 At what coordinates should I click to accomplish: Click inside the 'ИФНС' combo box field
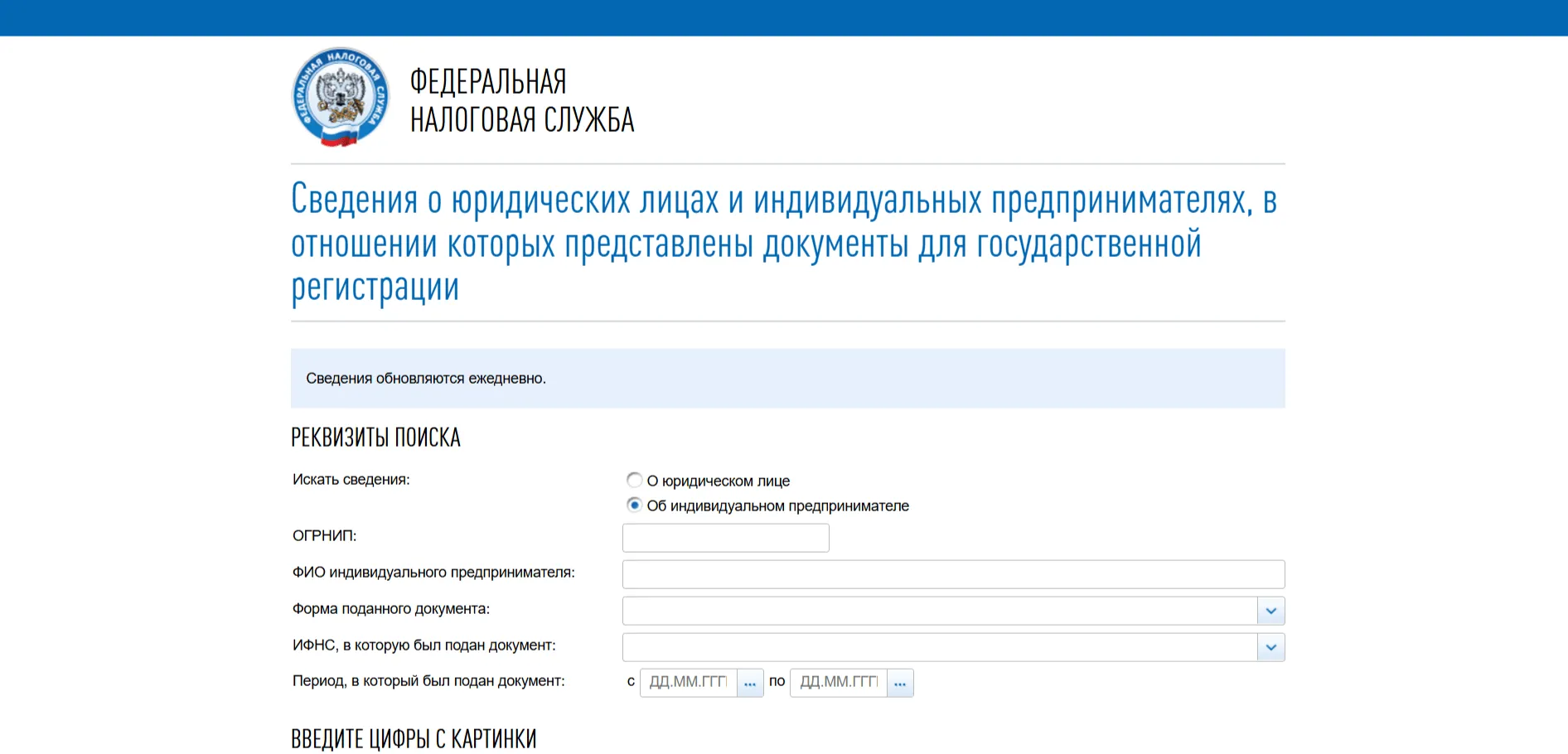pos(939,647)
